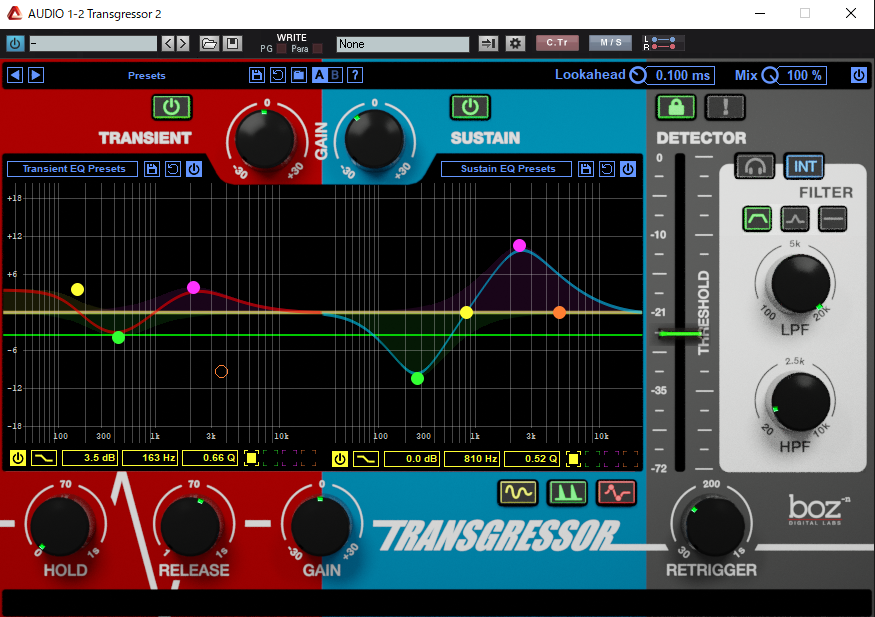Viewport: 875px width, 617px height.
Task: Reset the Transient EQ
Action: click(x=173, y=169)
